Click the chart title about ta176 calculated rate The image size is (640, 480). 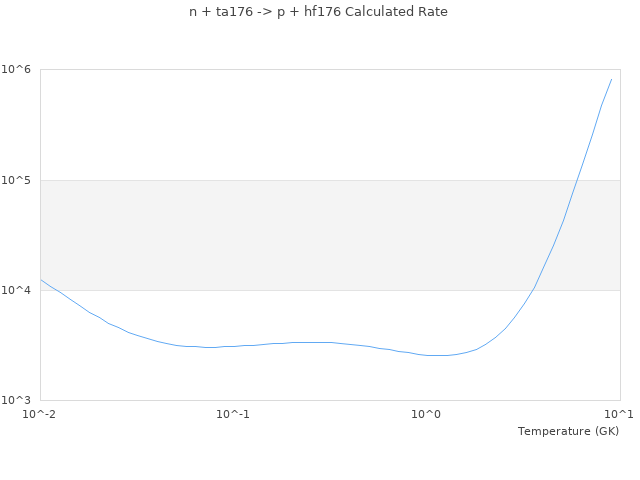click(x=318, y=12)
